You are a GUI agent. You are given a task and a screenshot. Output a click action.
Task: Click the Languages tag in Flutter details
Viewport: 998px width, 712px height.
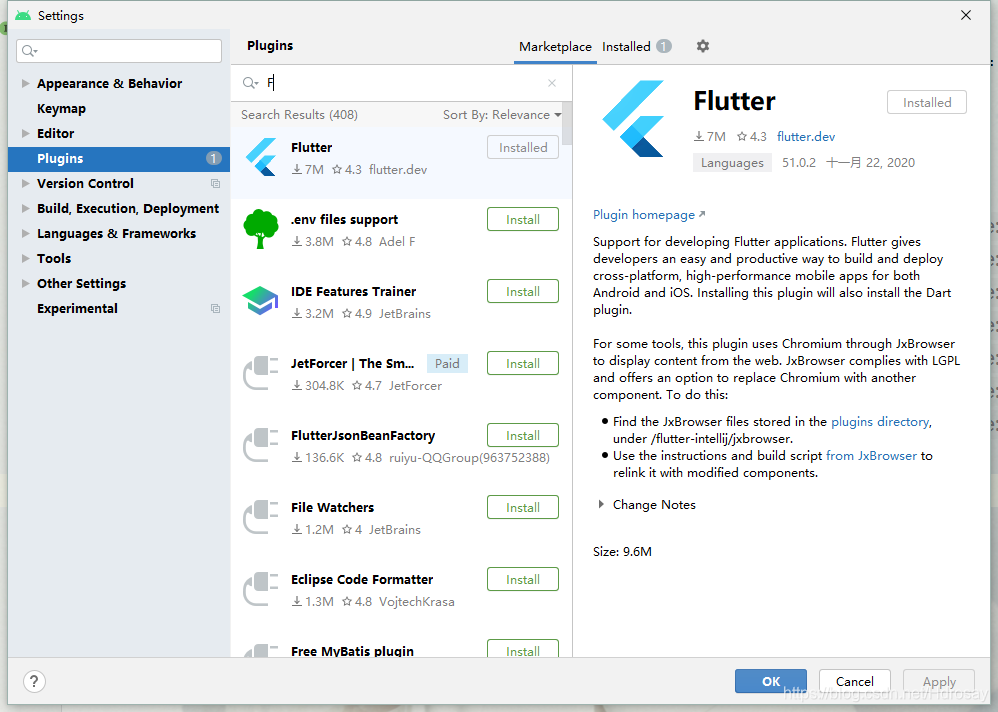click(732, 162)
